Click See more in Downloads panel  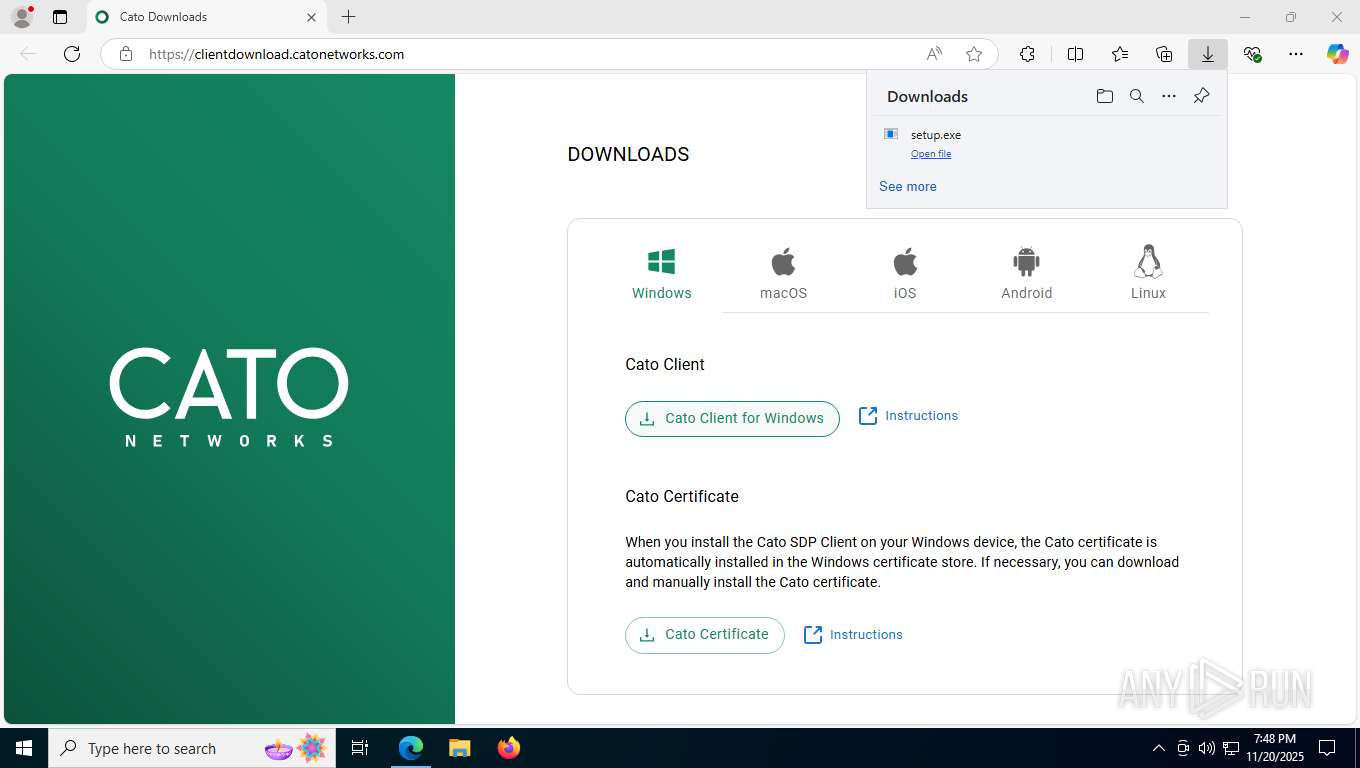point(908,187)
